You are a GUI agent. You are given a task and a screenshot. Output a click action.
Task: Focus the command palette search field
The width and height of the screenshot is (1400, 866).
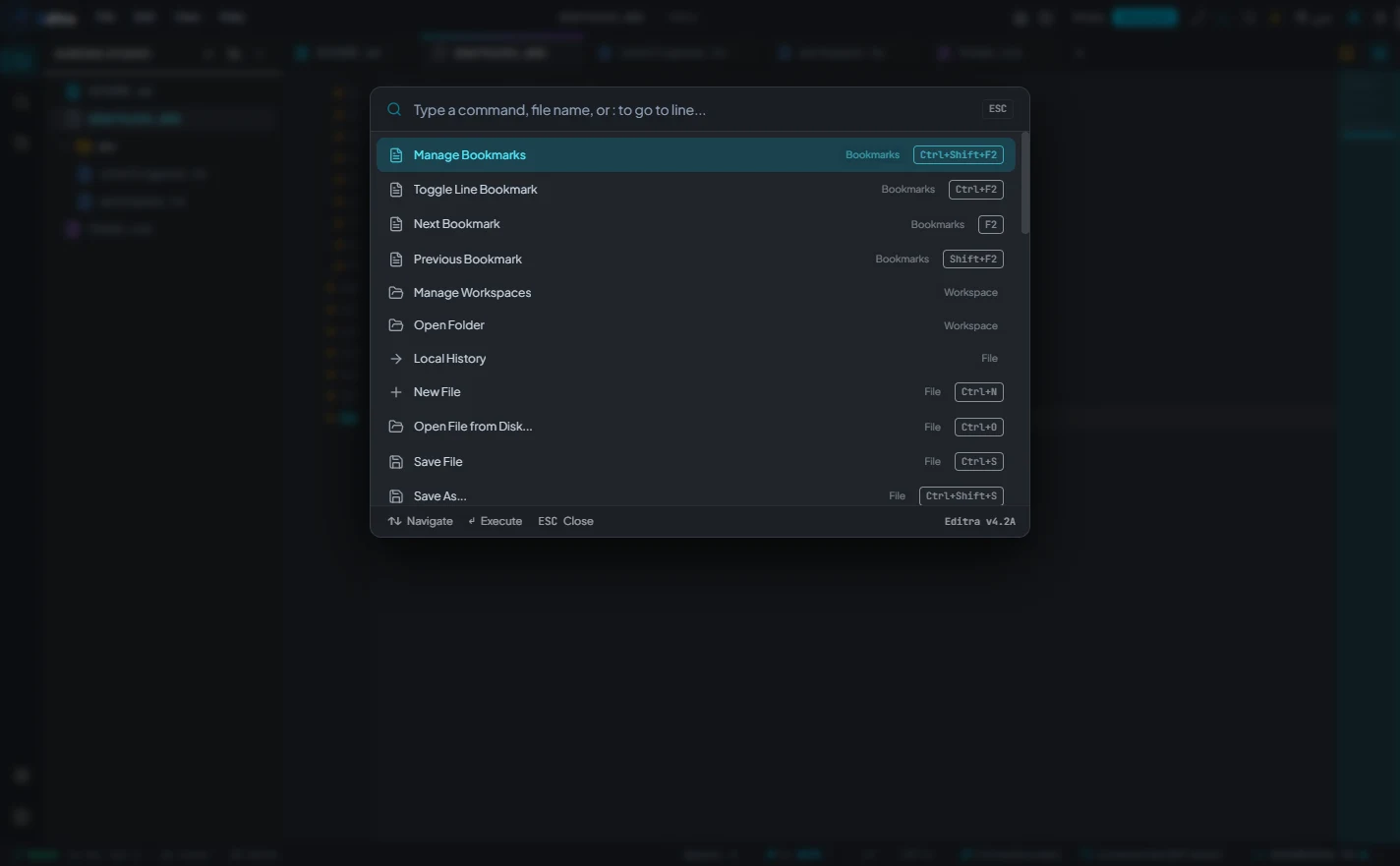point(691,110)
